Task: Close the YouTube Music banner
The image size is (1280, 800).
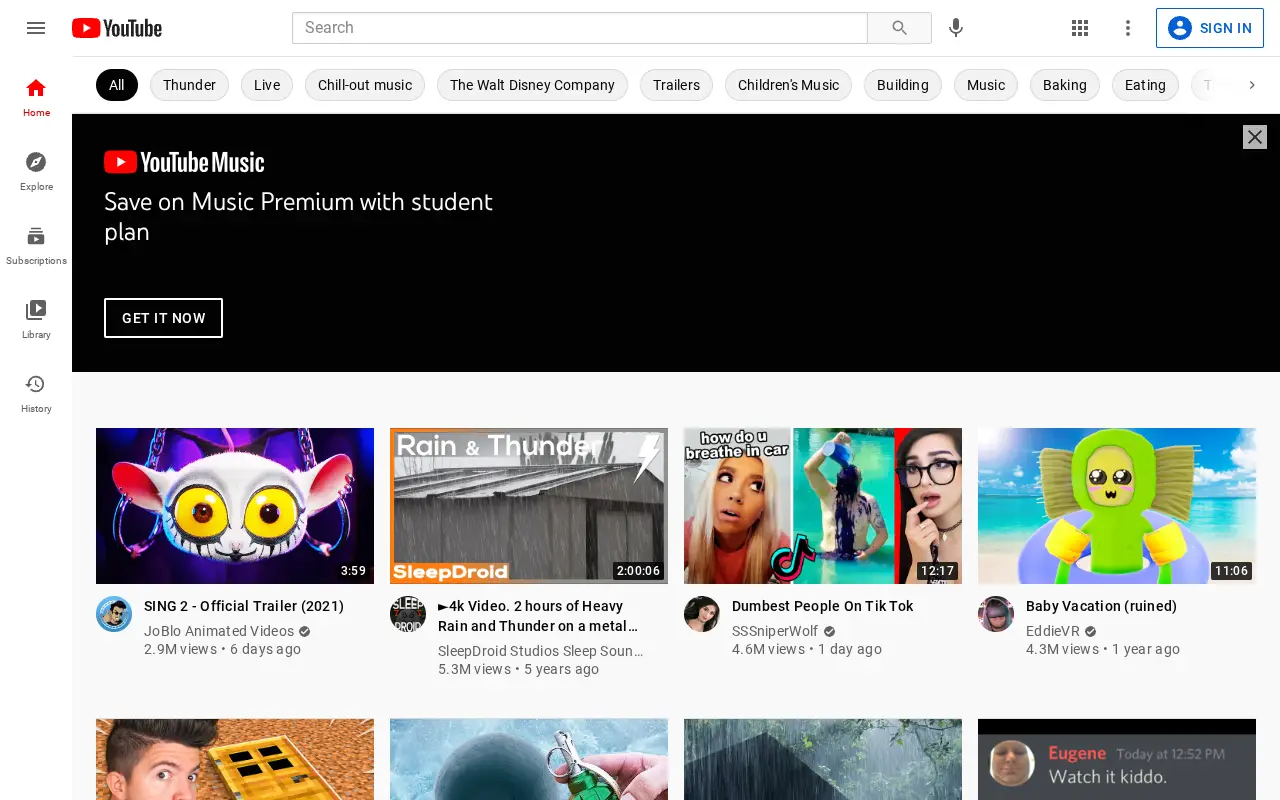Action: 1255,137
